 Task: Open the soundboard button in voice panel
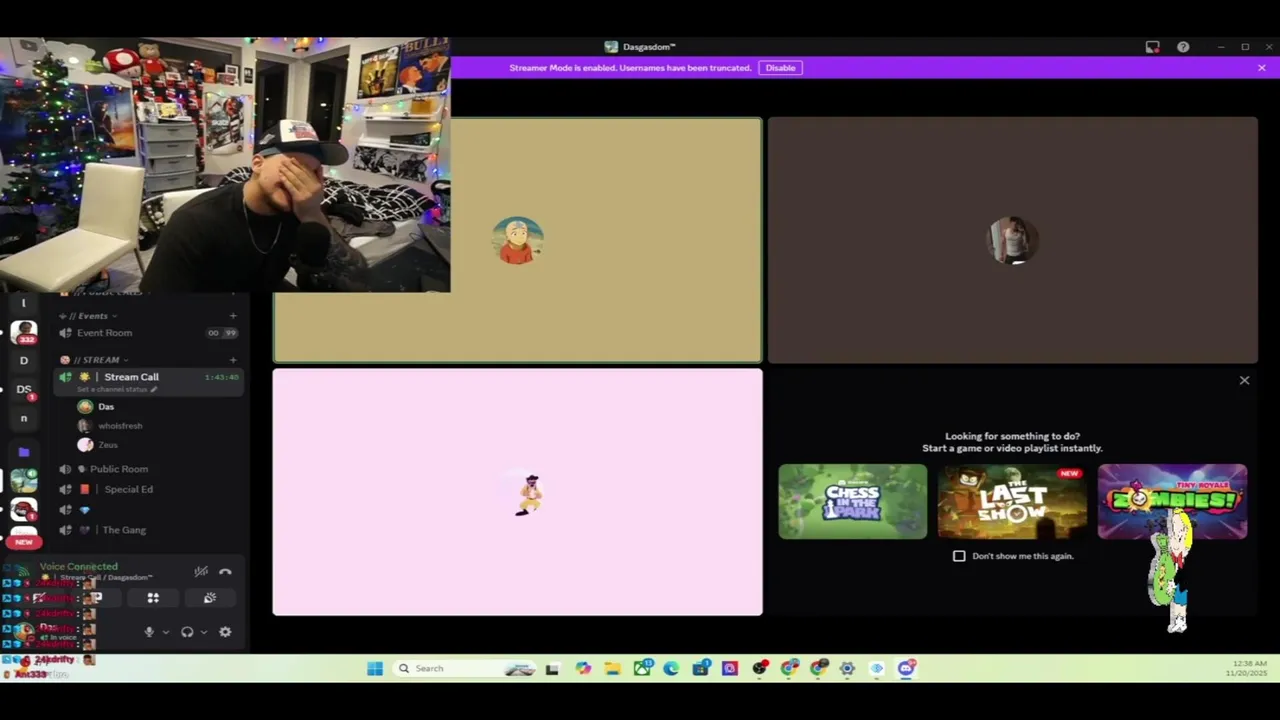coord(210,598)
